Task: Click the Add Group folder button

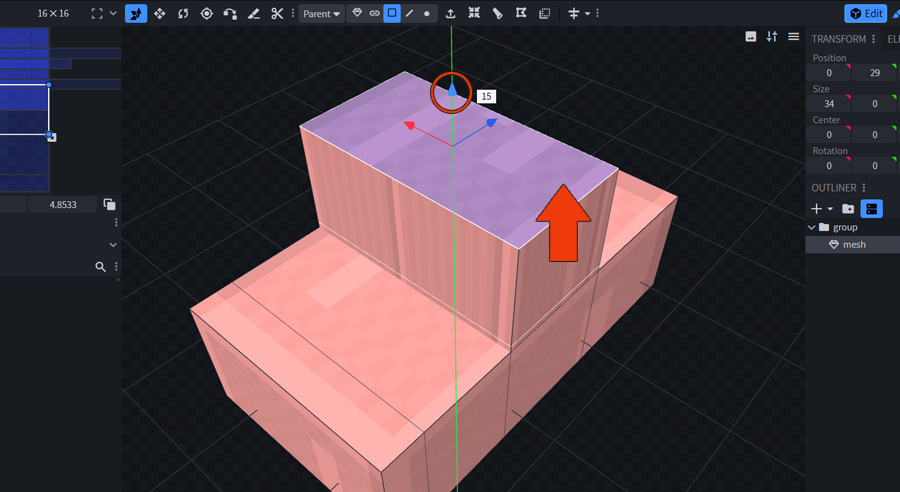Action: (x=848, y=209)
